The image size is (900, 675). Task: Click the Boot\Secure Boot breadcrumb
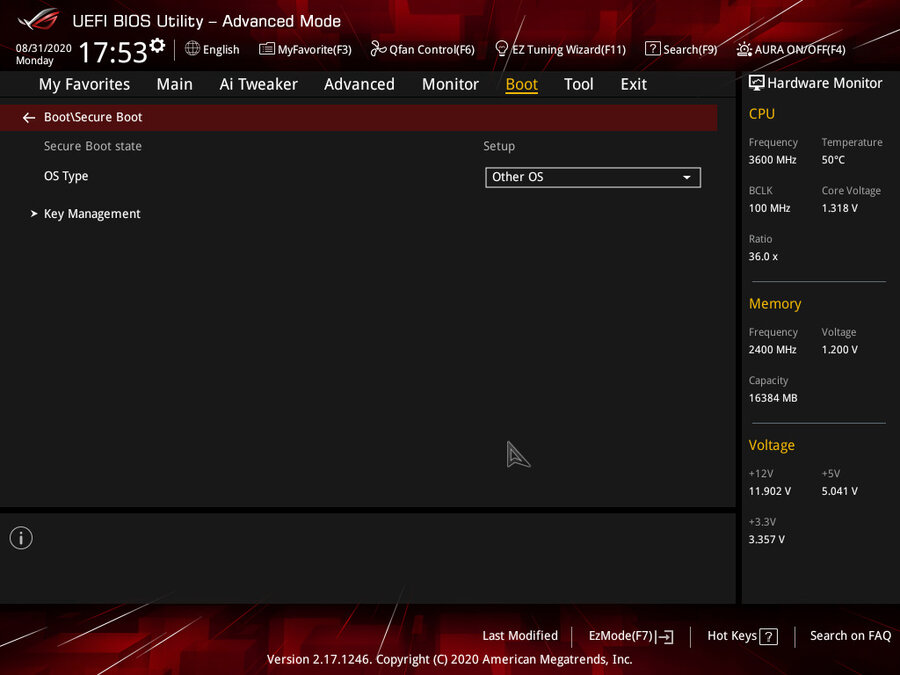click(93, 117)
